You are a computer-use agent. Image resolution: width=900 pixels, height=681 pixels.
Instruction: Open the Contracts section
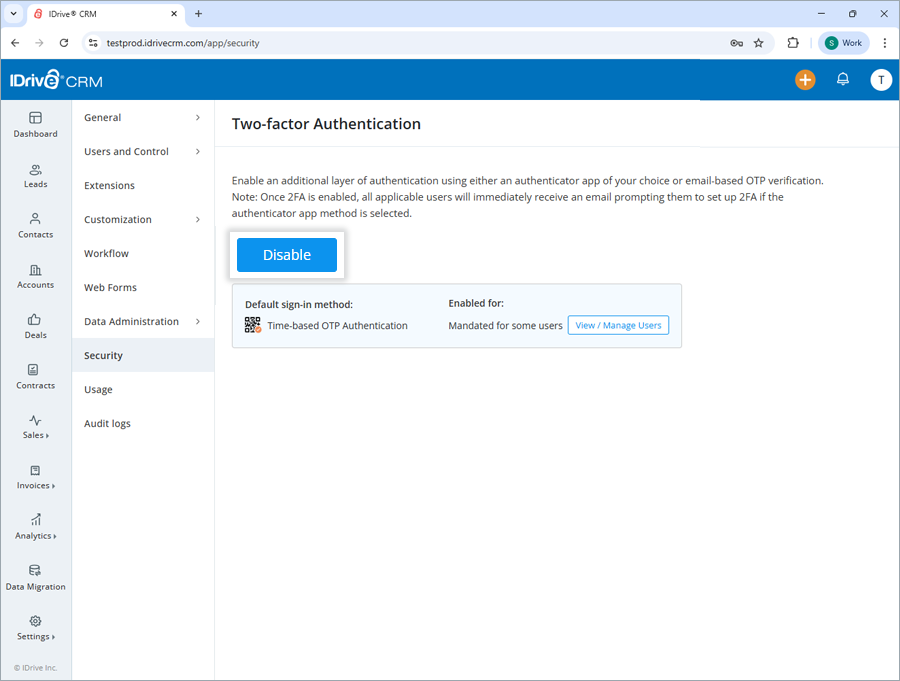35,377
